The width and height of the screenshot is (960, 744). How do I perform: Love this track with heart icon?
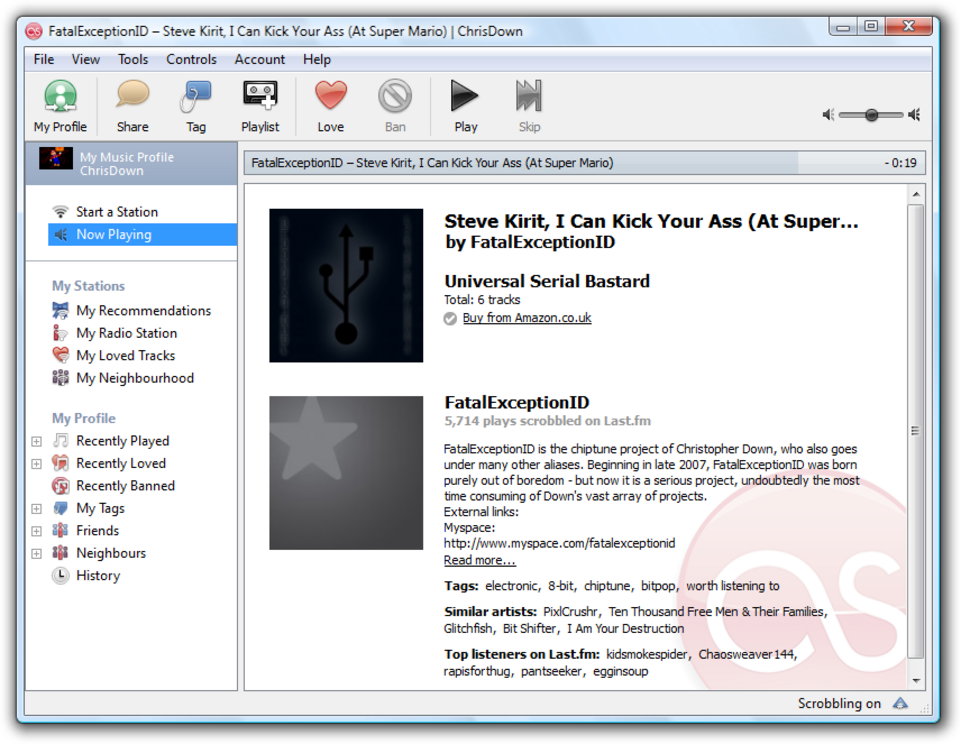[x=331, y=96]
